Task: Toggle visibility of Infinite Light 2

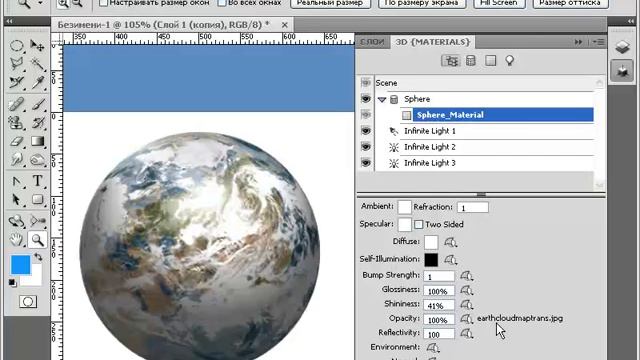Action: click(366, 147)
